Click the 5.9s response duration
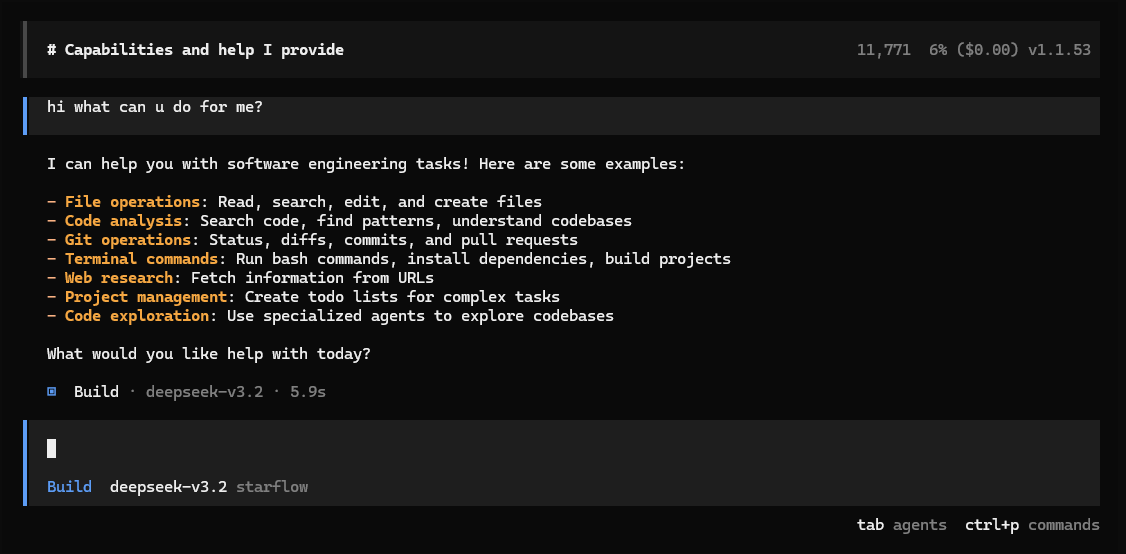The height and width of the screenshot is (554, 1126). click(x=308, y=392)
